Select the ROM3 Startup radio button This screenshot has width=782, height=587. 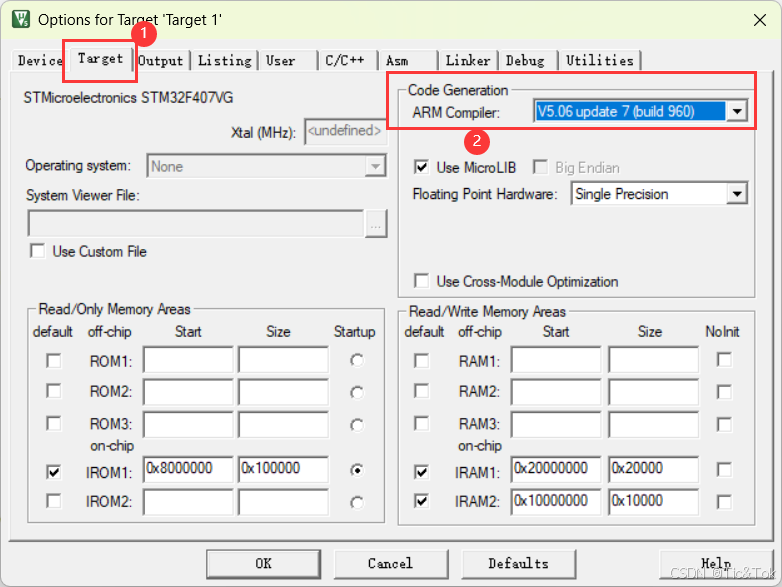[357, 425]
